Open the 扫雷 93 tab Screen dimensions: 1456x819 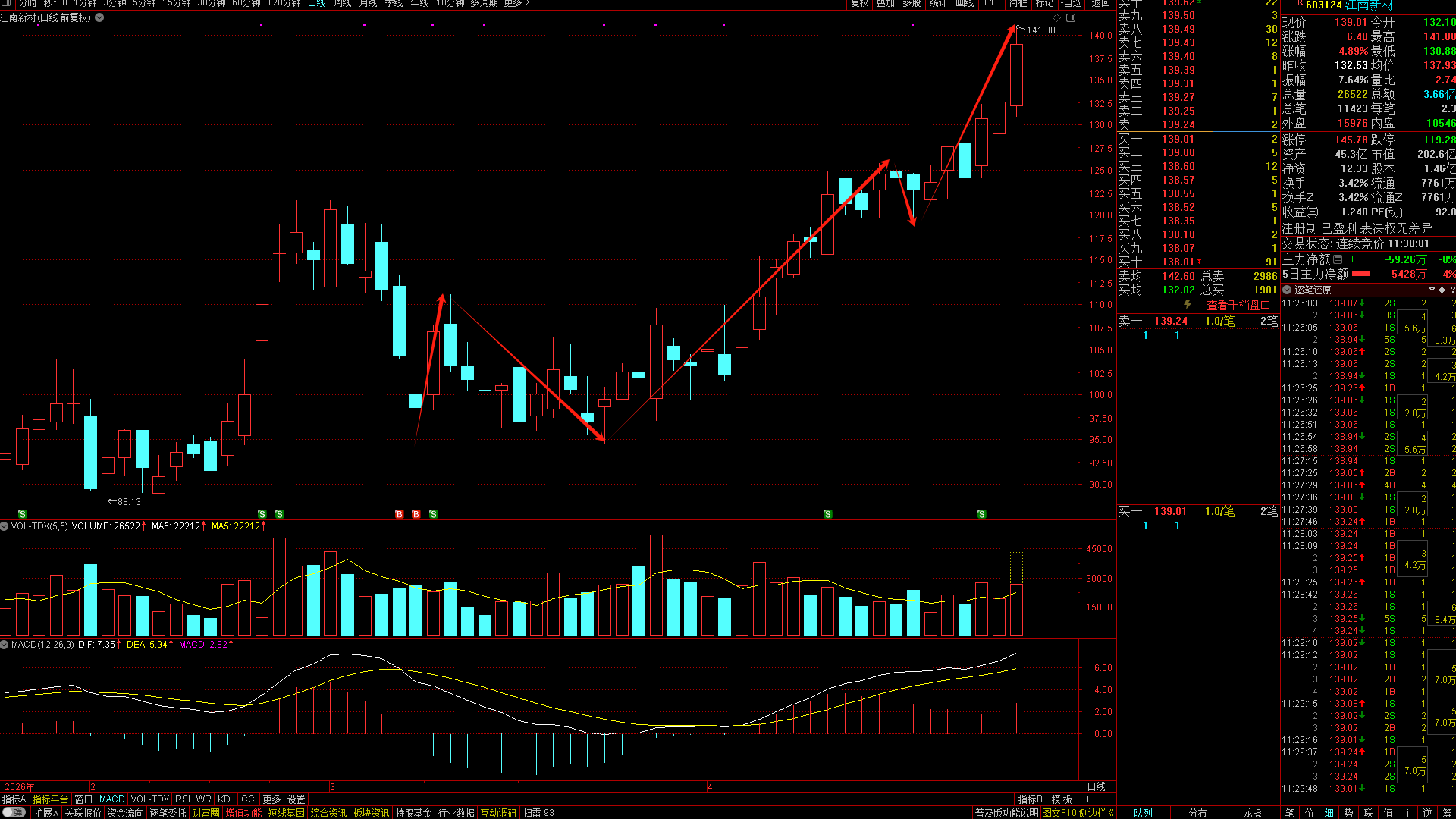(538, 813)
